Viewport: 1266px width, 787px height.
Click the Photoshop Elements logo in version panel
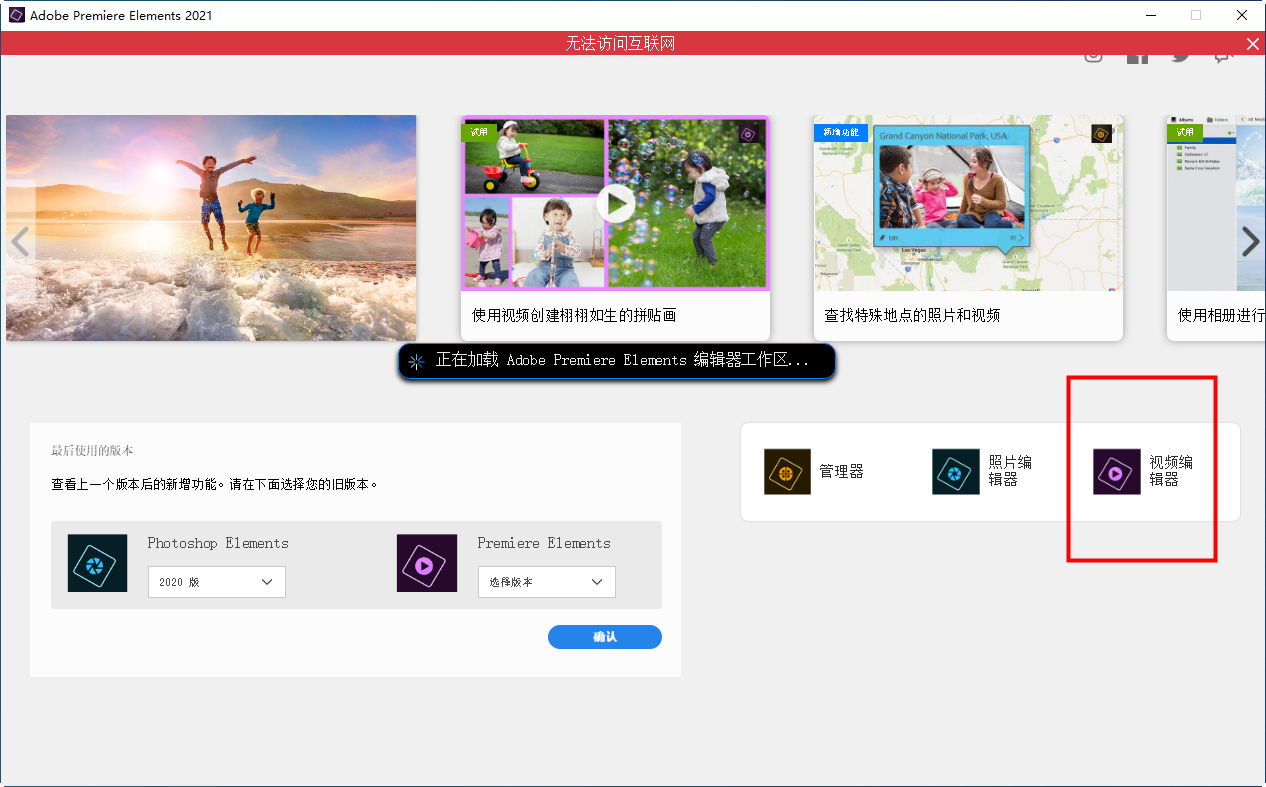[98, 563]
